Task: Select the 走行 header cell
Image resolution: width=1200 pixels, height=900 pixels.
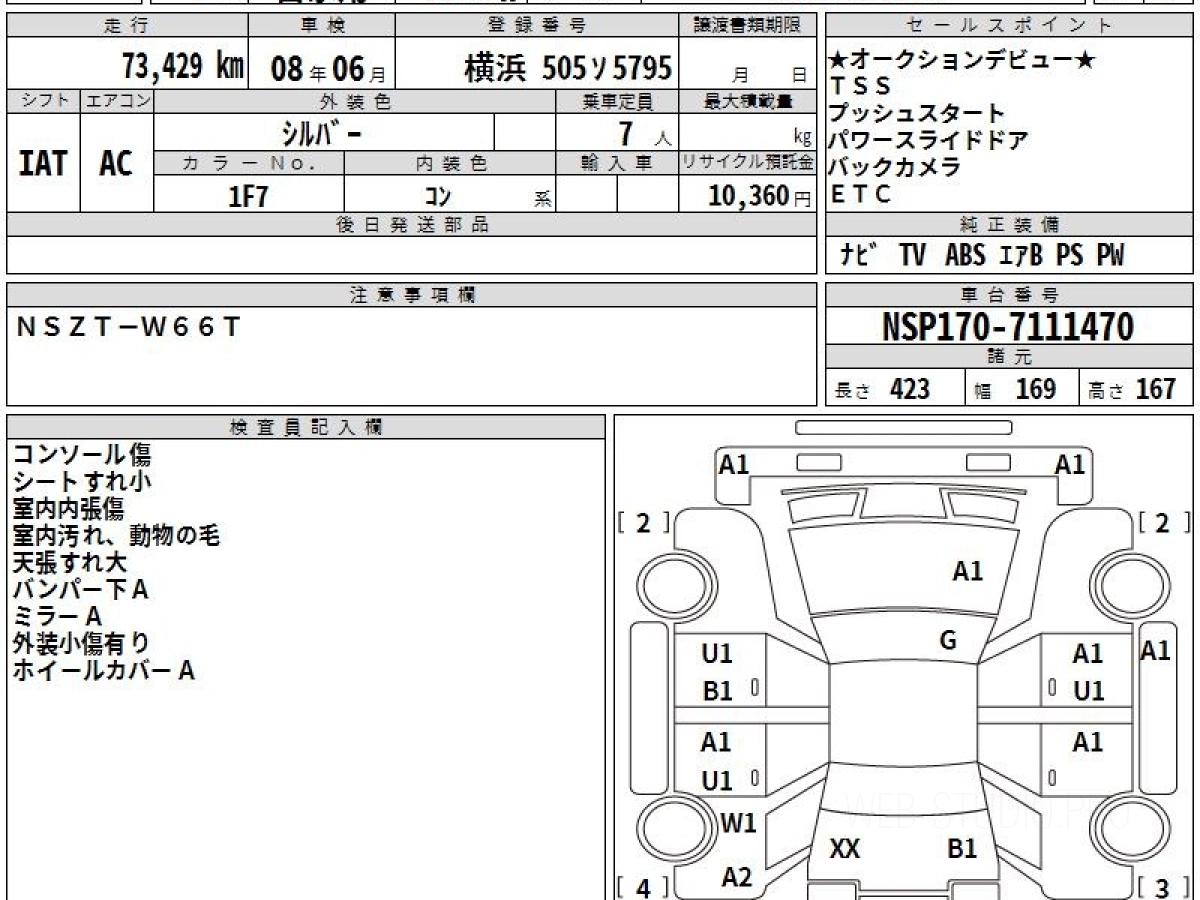Action: (x=126, y=26)
